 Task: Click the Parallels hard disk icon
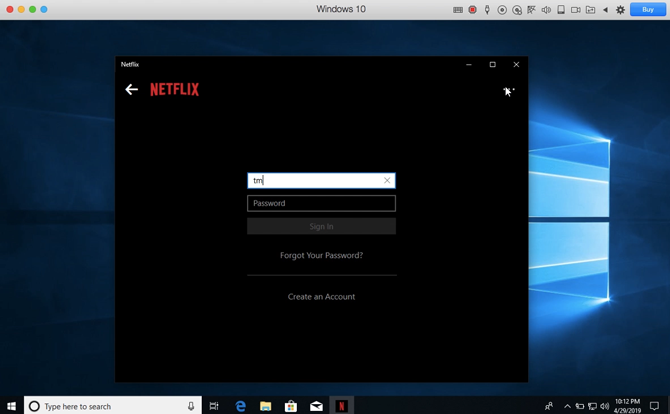[561, 10]
